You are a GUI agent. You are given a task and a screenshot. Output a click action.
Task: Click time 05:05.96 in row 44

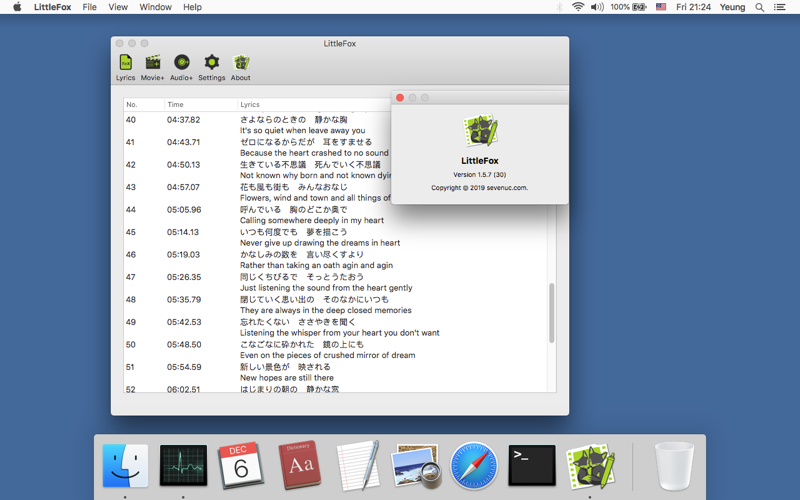184,210
